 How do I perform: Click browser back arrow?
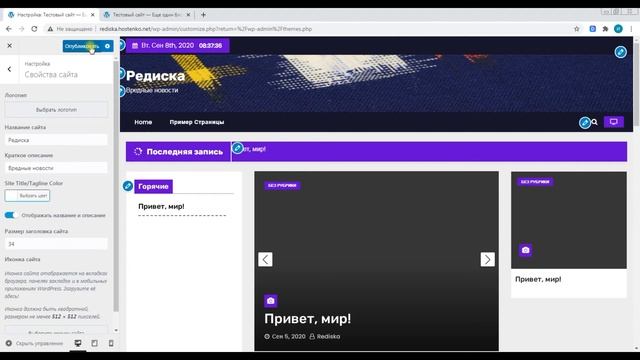click(x=9, y=29)
